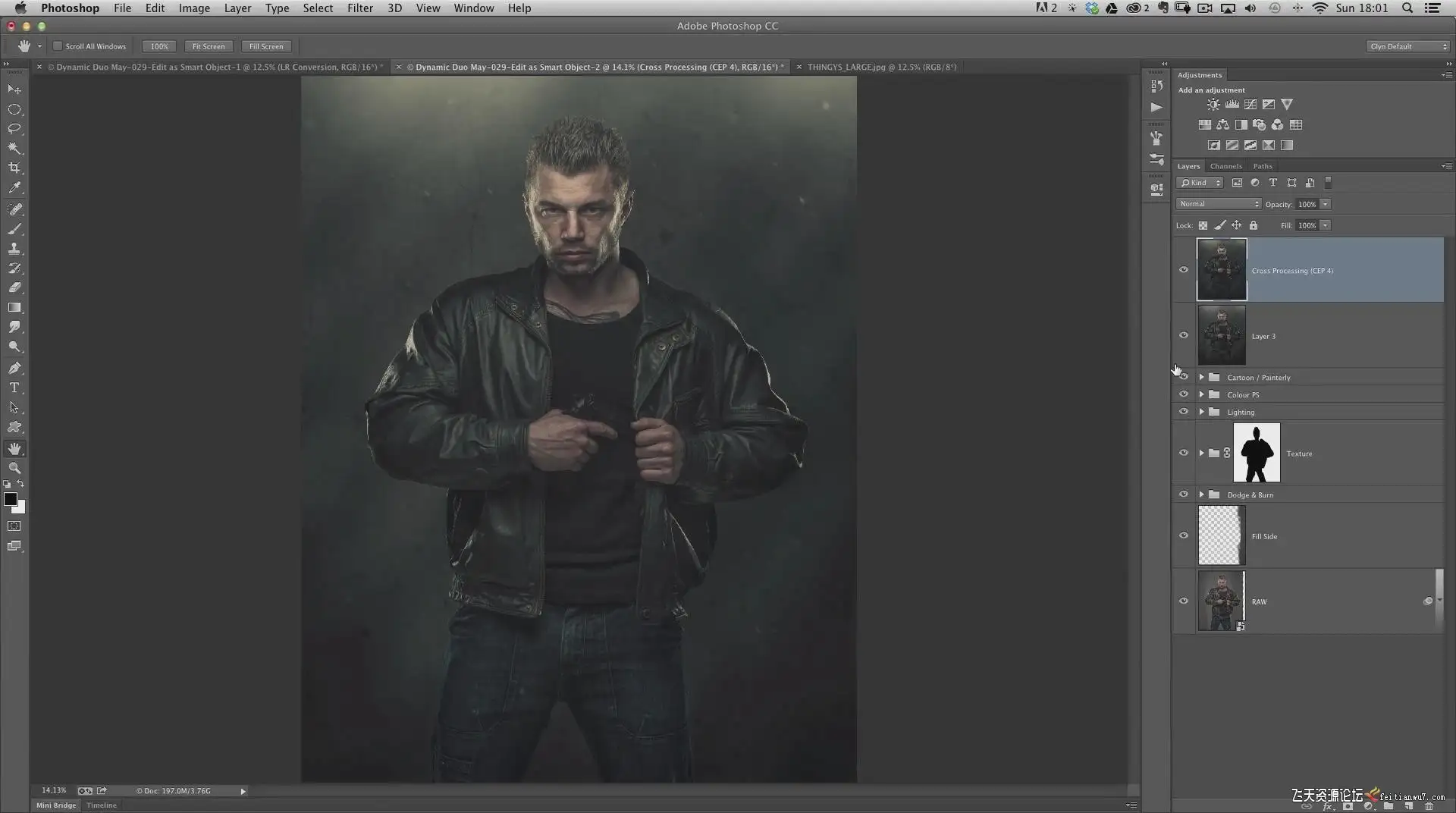Select the RAW layer thumbnail
This screenshot has width=1456, height=813.
pos(1221,601)
